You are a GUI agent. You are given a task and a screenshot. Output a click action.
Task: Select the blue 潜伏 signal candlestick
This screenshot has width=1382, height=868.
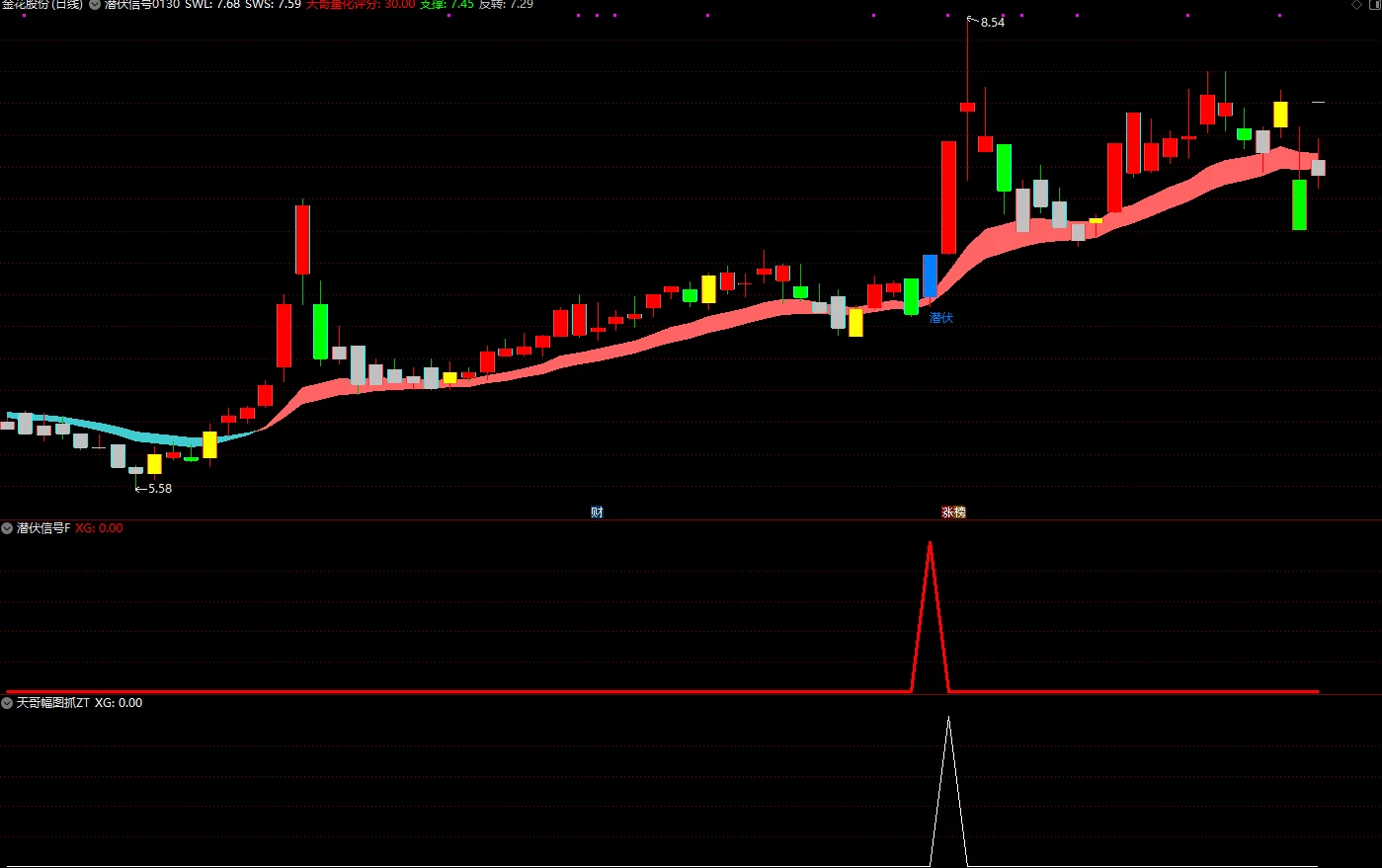coord(930,276)
